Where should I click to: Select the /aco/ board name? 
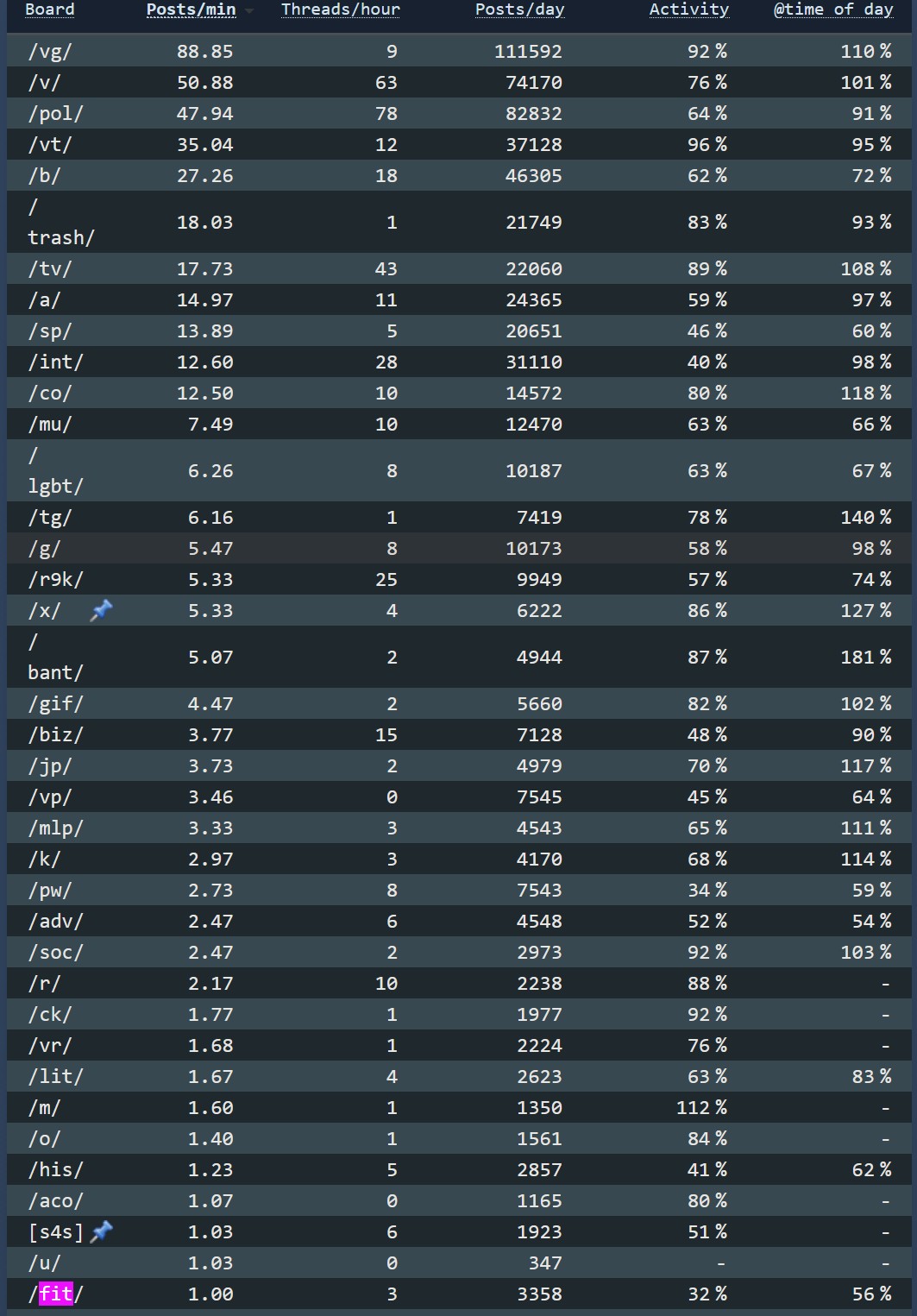click(55, 1201)
